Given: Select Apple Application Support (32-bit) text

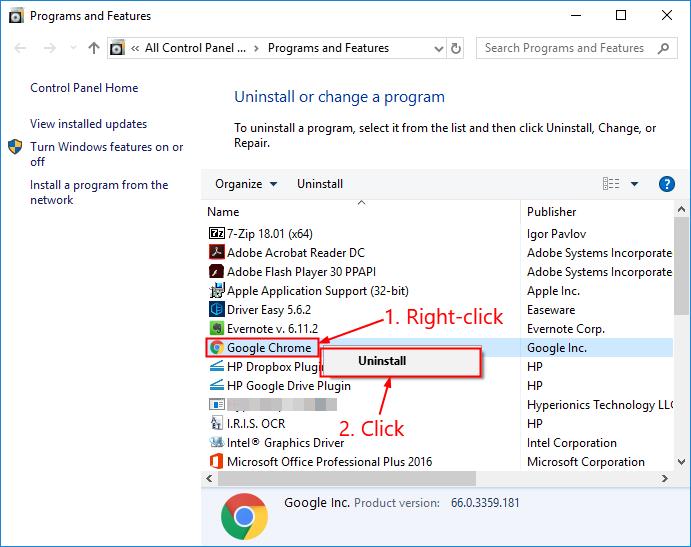Looking at the screenshot, I should click(318, 290).
